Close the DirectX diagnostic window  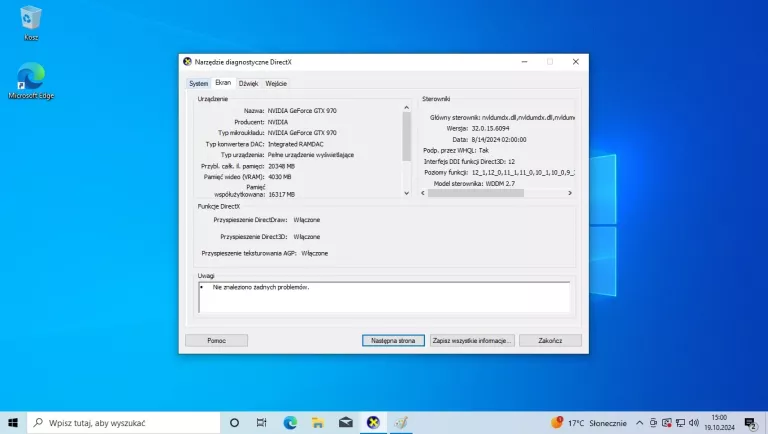point(576,62)
